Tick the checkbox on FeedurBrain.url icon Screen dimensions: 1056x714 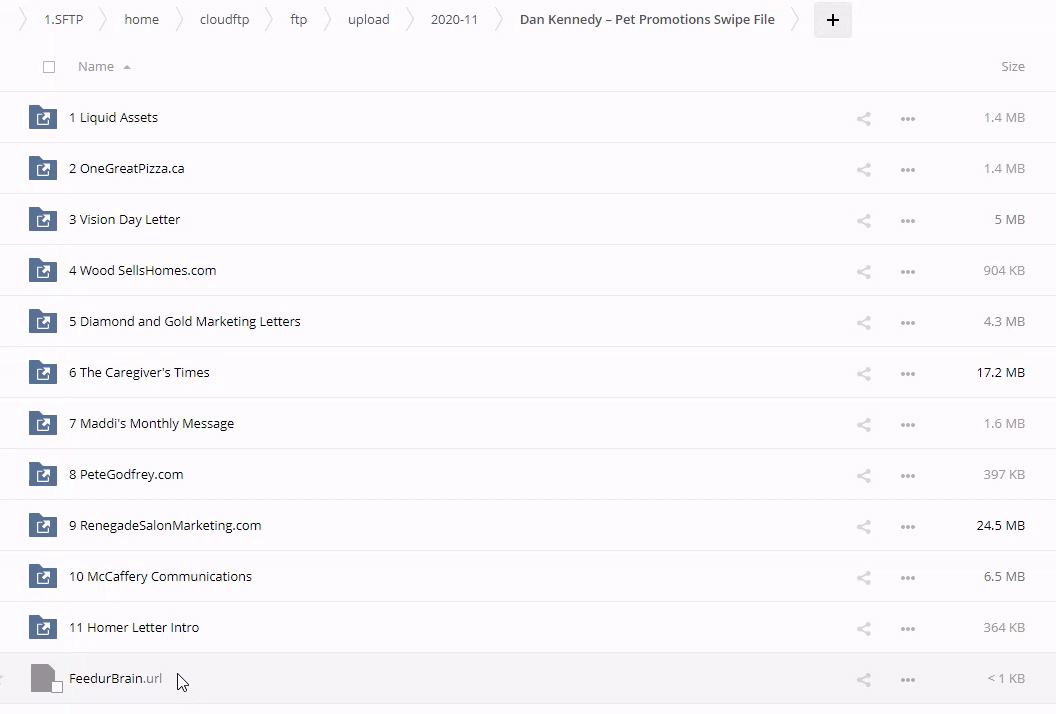[x=57, y=686]
